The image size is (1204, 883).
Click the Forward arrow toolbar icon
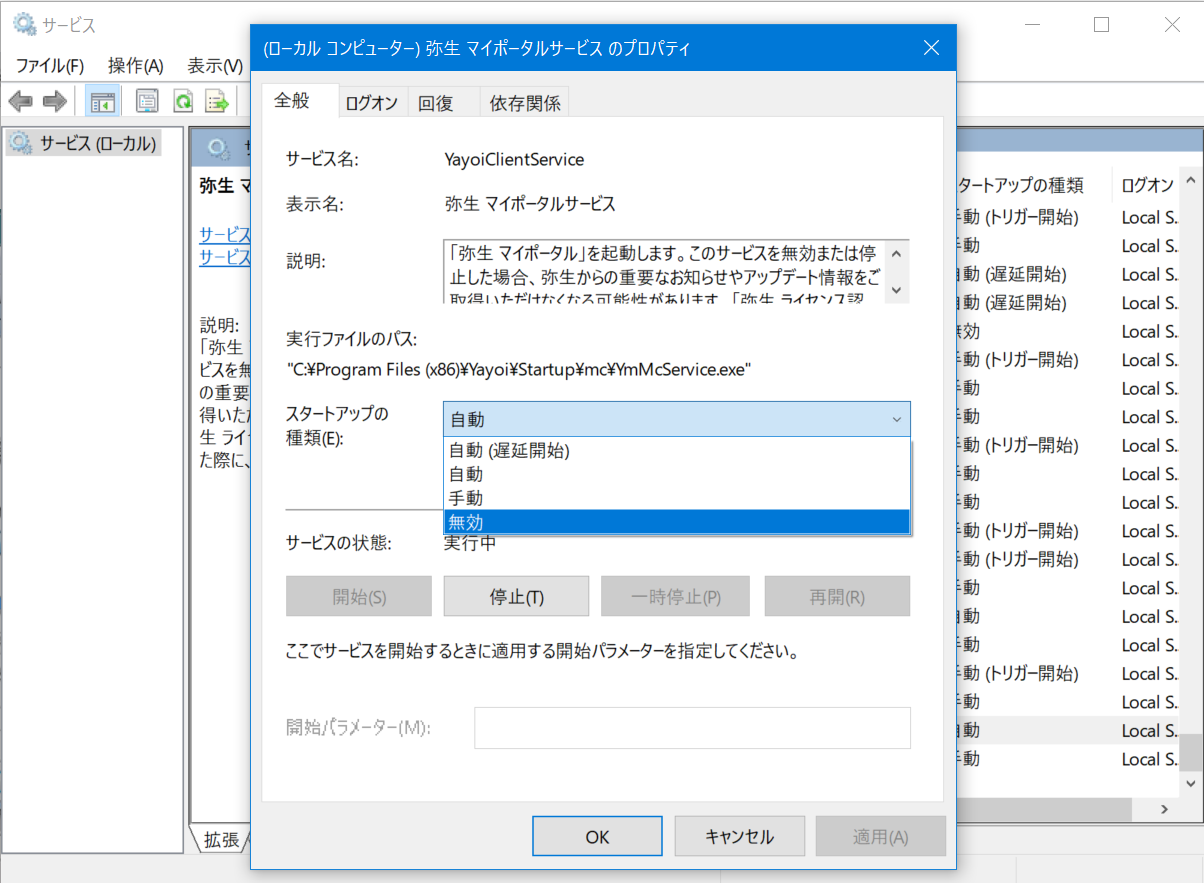tap(54, 101)
